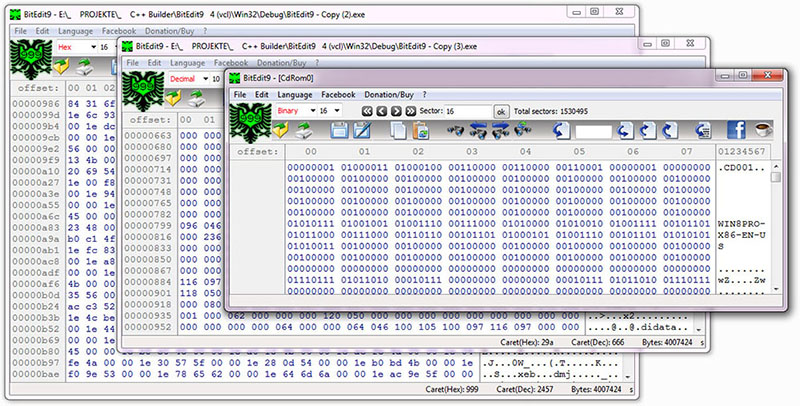Click column header 04 in CdRom0 window
This screenshot has height=406, width=800.
click(x=526, y=151)
